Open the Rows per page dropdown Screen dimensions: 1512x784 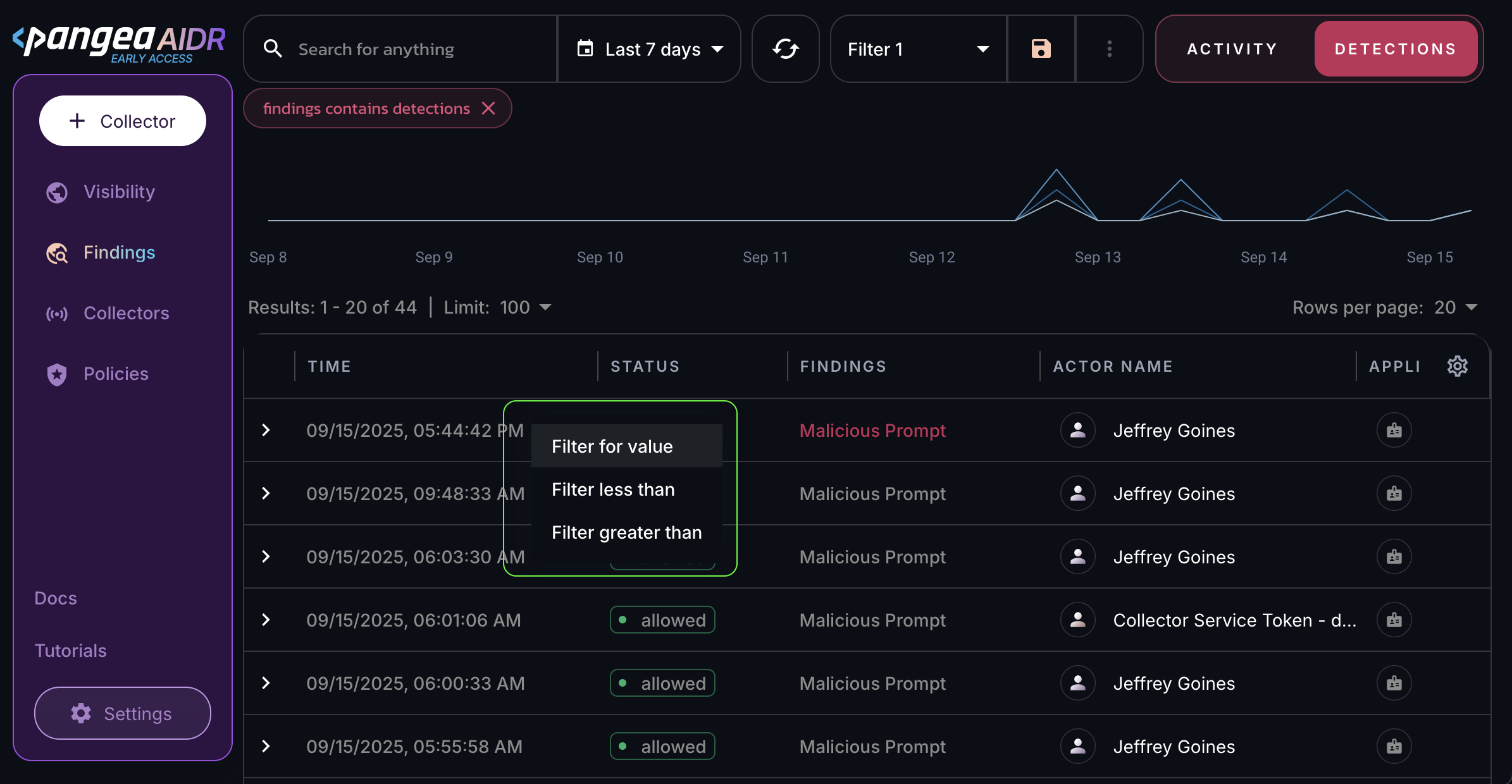(1456, 307)
